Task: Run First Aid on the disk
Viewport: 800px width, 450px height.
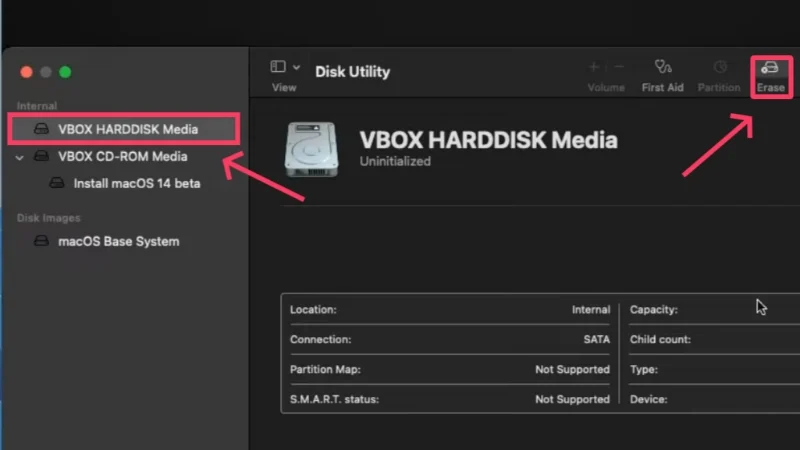Action: (662, 77)
